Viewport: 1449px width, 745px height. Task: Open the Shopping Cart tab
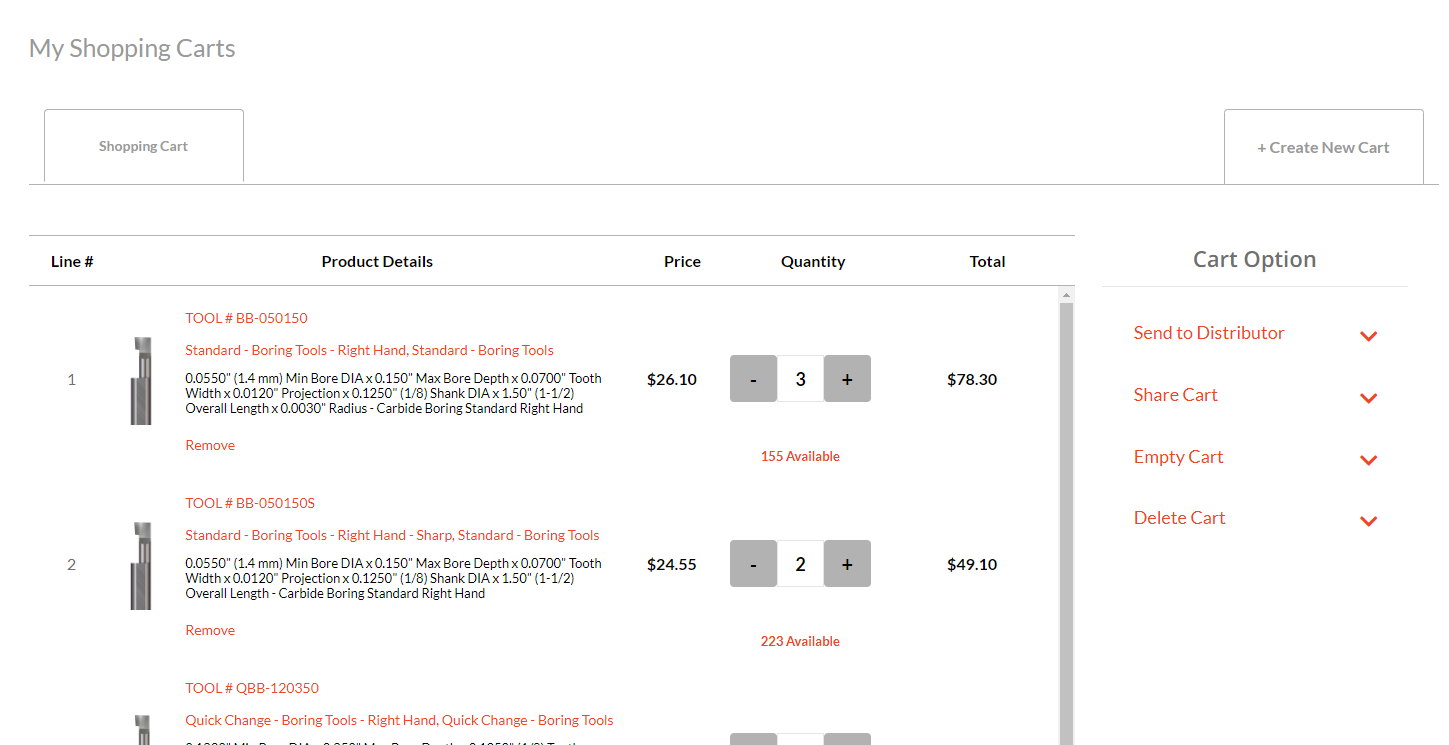click(x=144, y=146)
